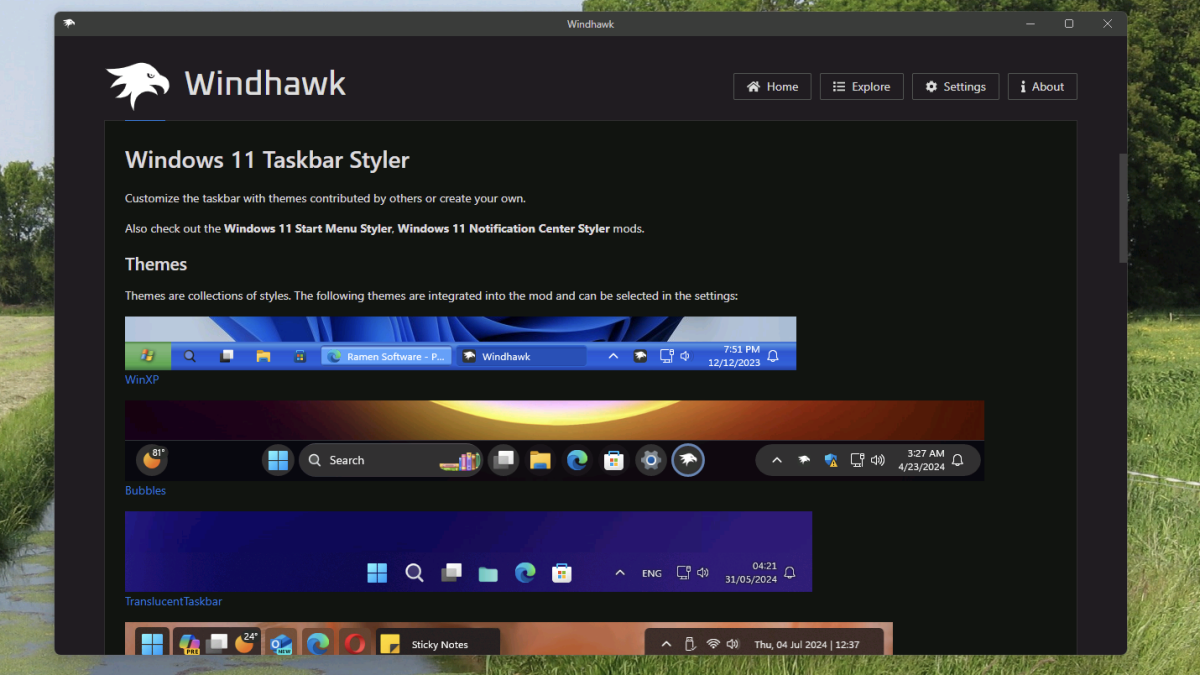Open Windows 11 Notification Center Styler link
The width and height of the screenshot is (1200, 675).
(x=503, y=229)
